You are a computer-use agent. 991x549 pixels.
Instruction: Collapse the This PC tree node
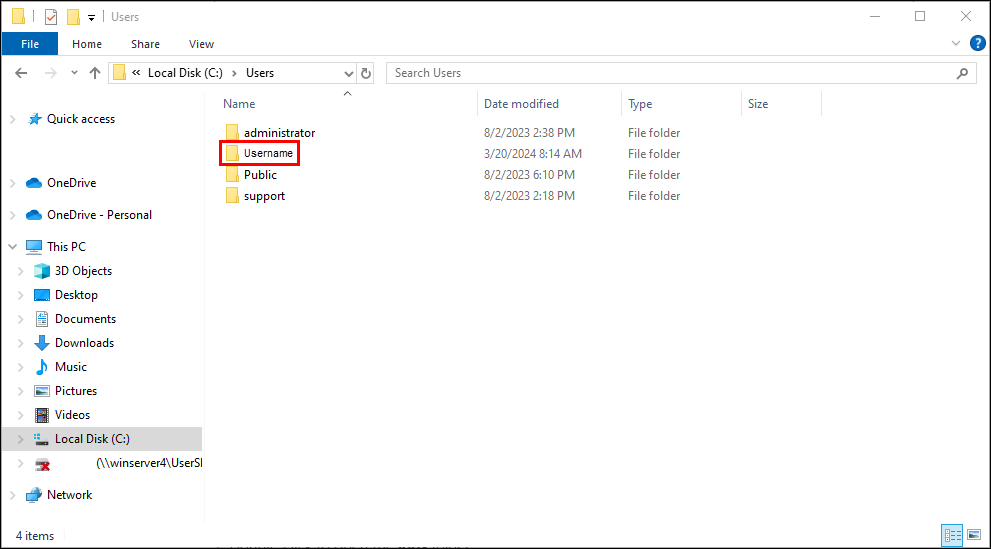[13, 247]
